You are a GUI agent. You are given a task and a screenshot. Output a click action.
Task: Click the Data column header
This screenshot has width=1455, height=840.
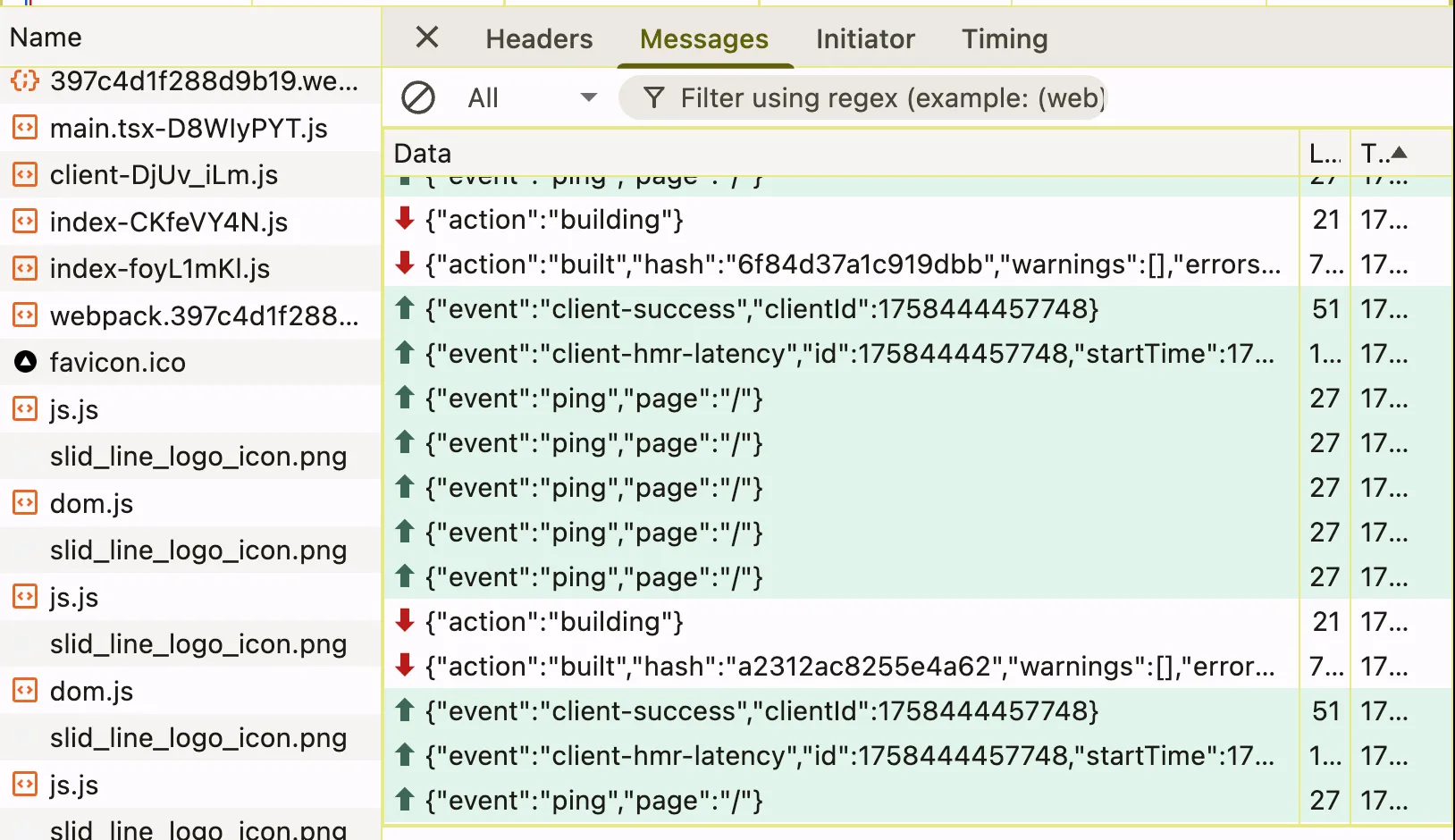pos(840,154)
